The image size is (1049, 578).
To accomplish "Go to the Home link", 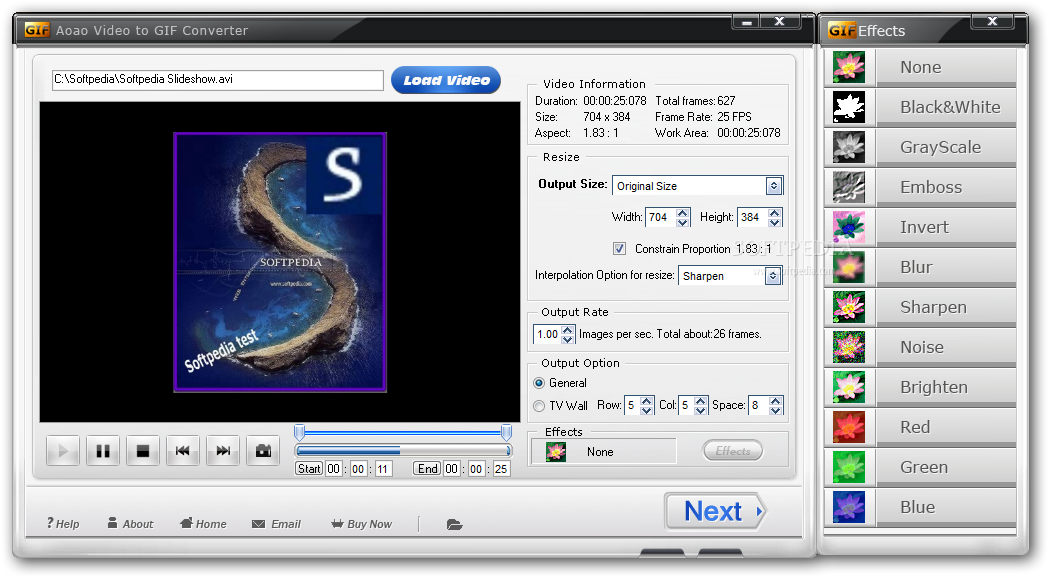I will point(203,524).
